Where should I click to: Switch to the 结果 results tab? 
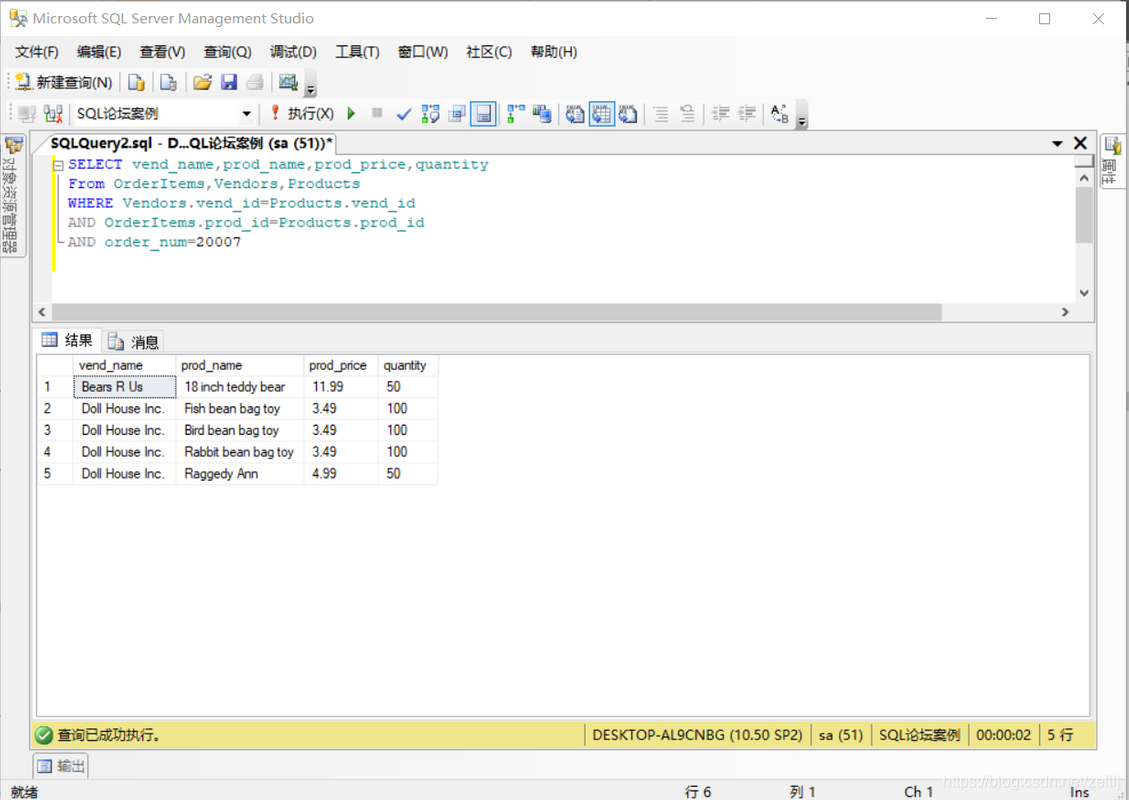[x=68, y=340]
